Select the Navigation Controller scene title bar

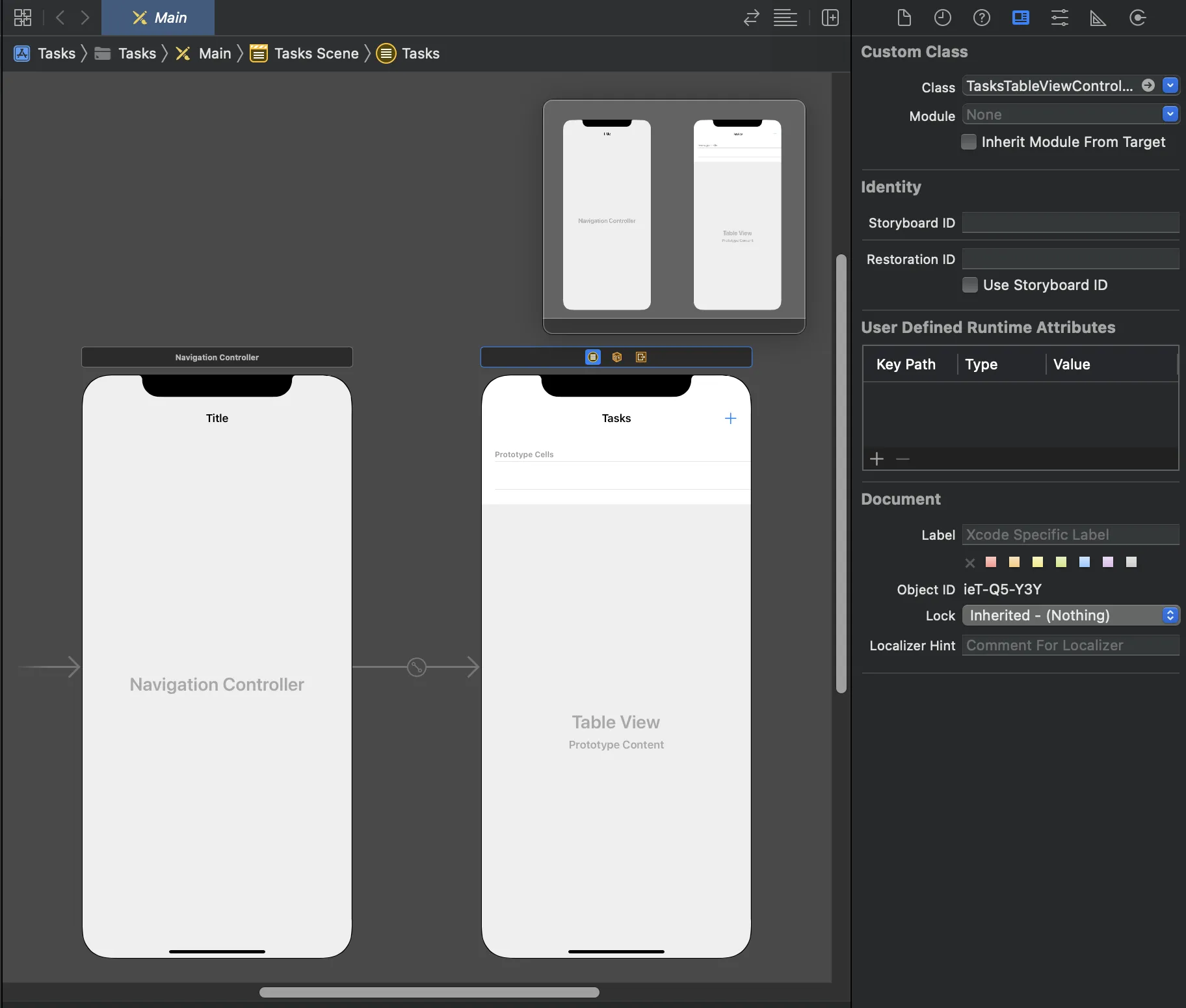point(217,357)
